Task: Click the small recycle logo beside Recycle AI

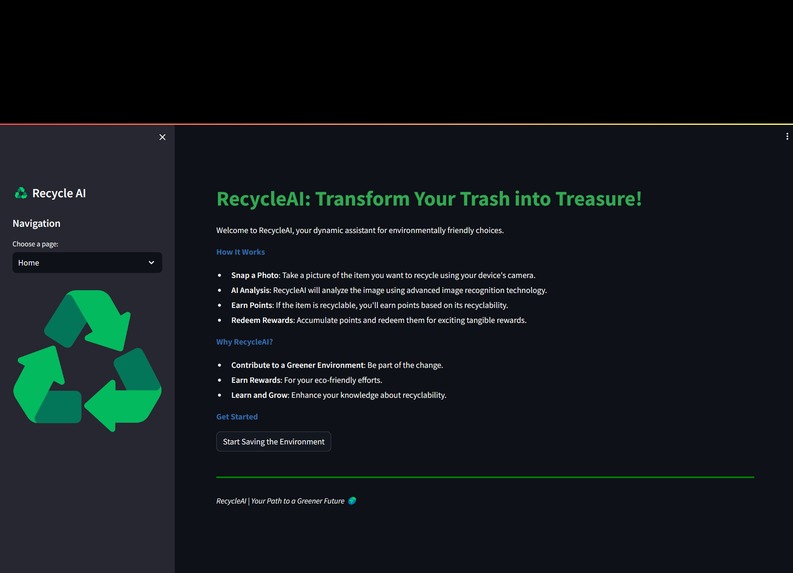Action: 21,193
